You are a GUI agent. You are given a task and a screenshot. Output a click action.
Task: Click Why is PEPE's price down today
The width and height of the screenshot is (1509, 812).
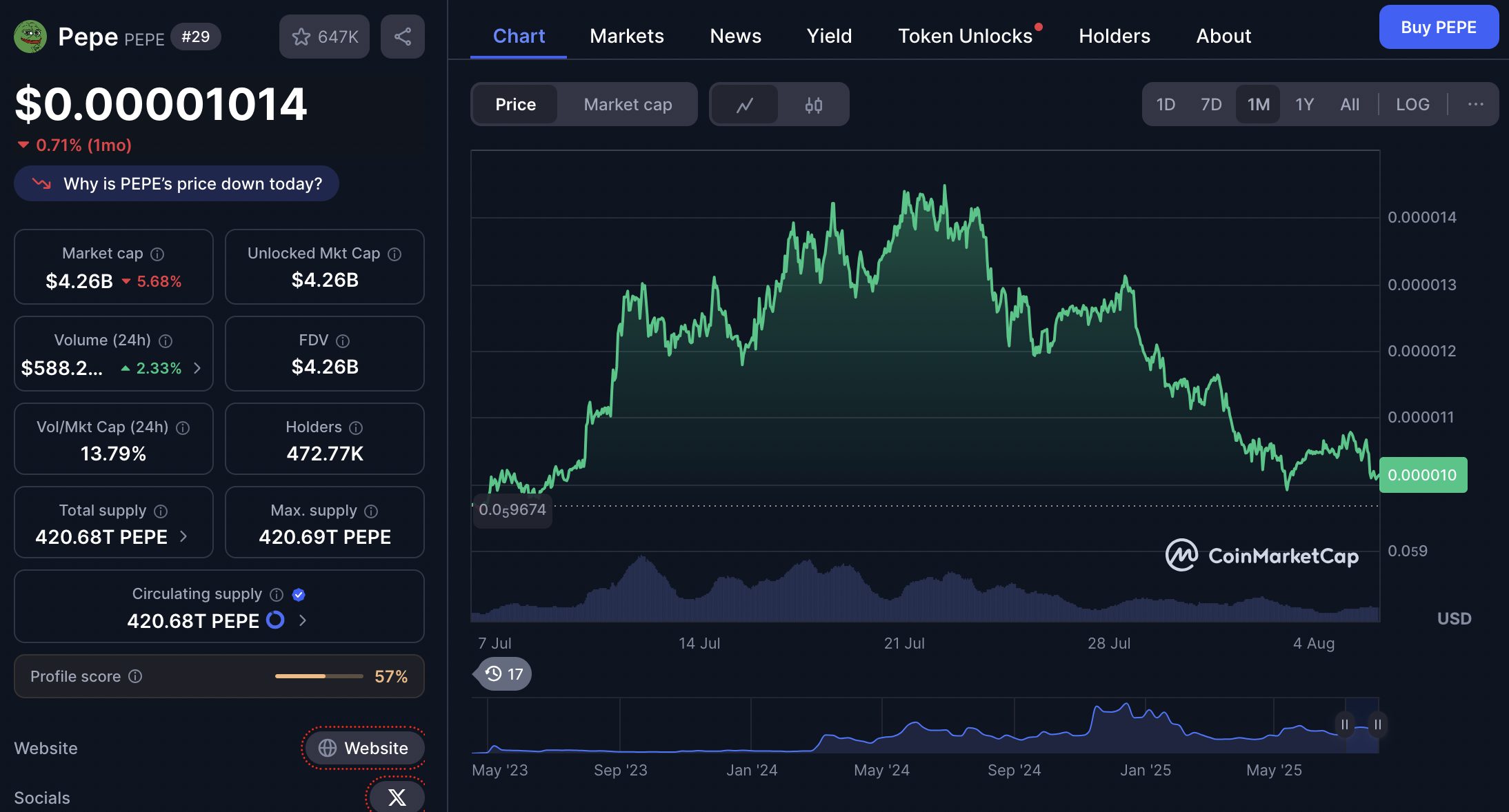[x=177, y=183]
